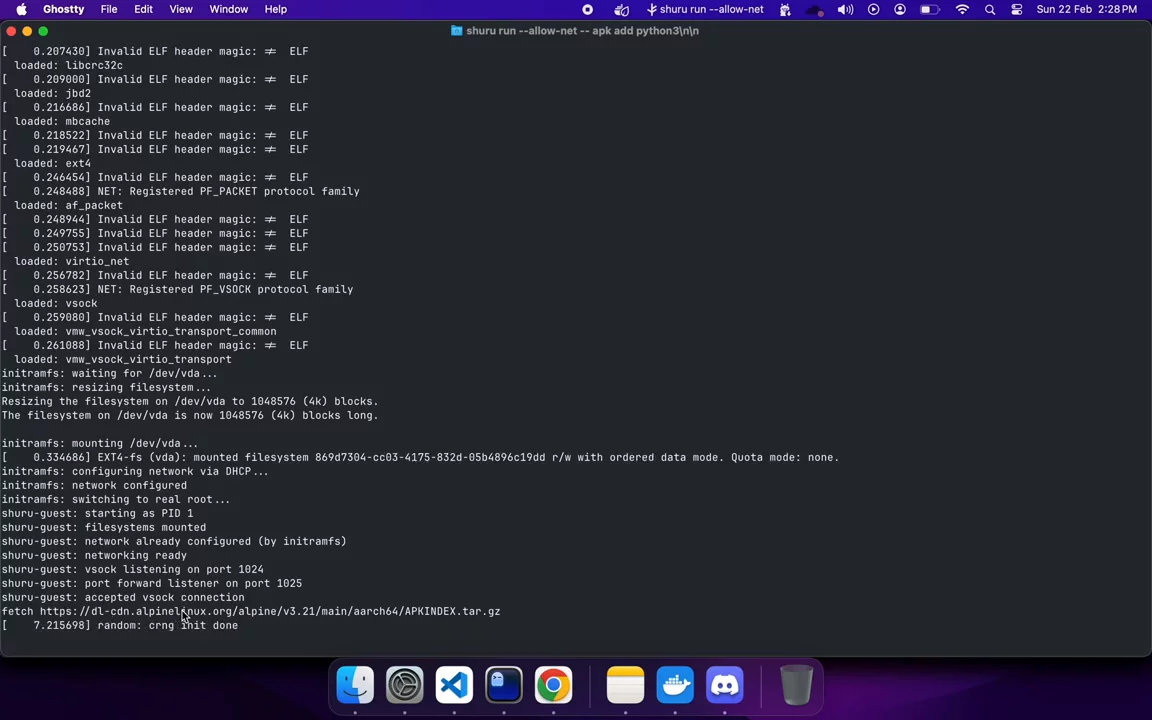This screenshot has height=720, width=1152.
Task: Open Spotlight search in menu bar
Action: 990,9
